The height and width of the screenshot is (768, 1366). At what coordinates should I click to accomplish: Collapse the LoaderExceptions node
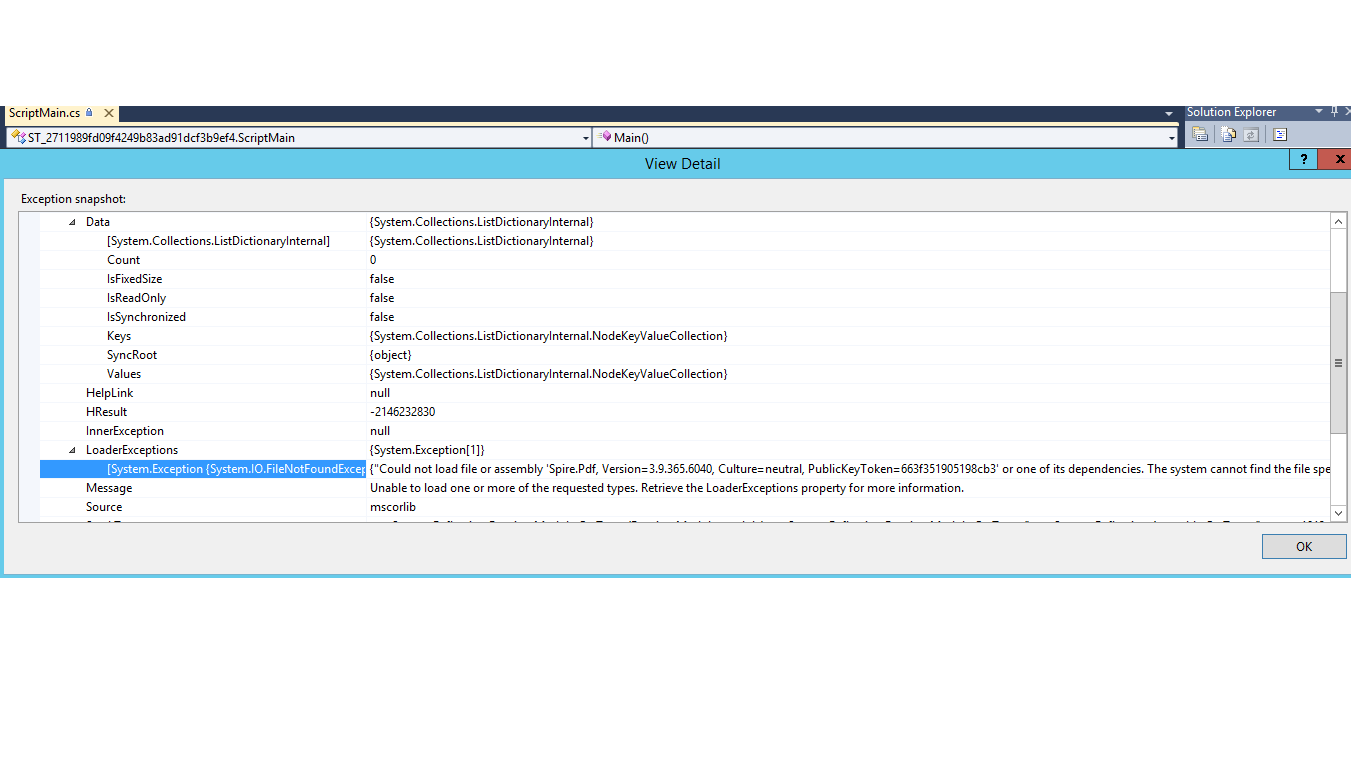72,450
